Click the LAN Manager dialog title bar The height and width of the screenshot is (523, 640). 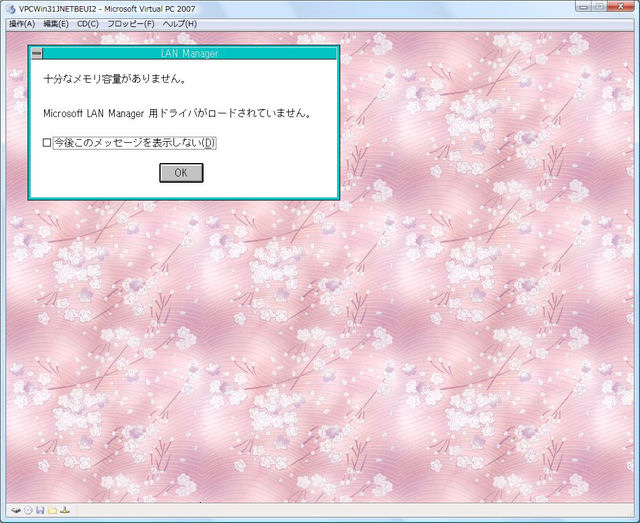click(189, 53)
